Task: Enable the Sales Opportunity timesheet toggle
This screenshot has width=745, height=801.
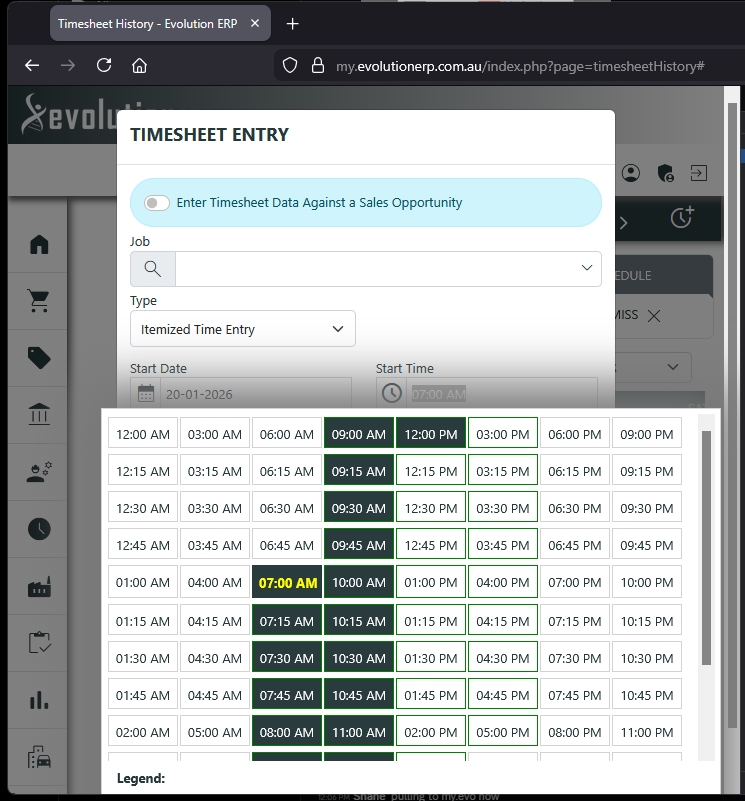Action: (x=157, y=203)
